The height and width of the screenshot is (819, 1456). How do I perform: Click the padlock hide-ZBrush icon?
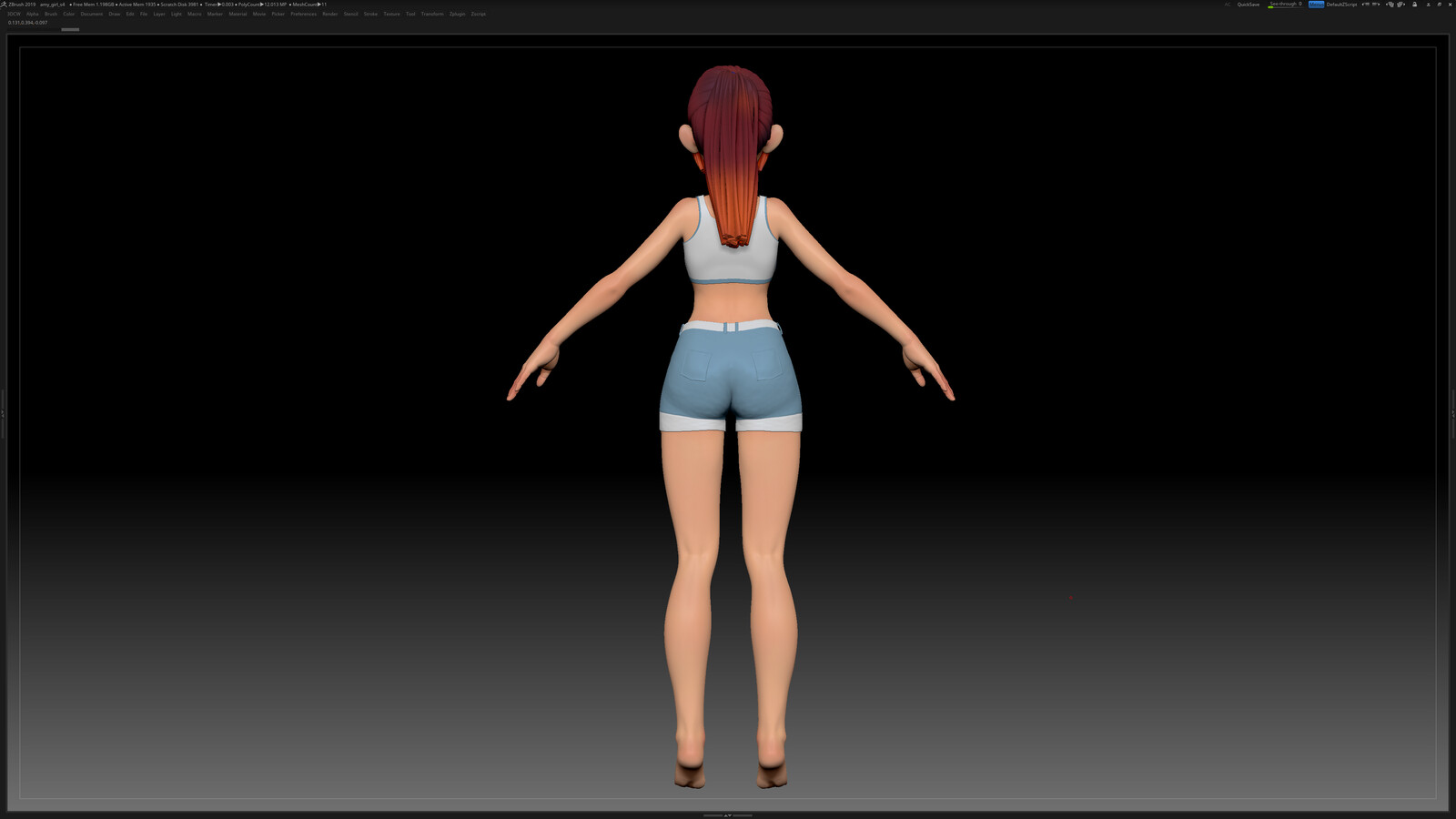click(x=1414, y=5)
